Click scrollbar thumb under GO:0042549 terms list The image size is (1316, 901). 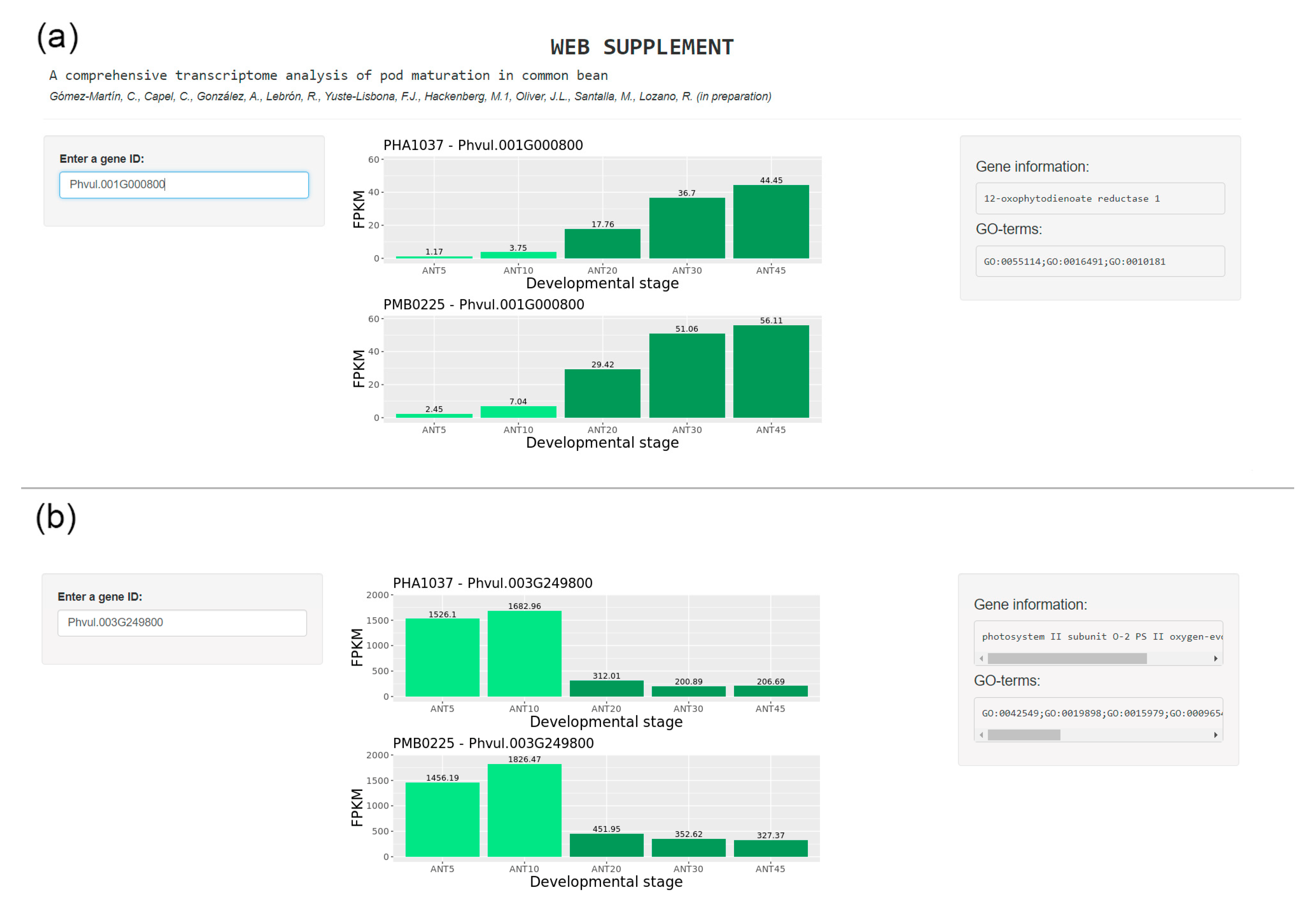[1024, 735]
